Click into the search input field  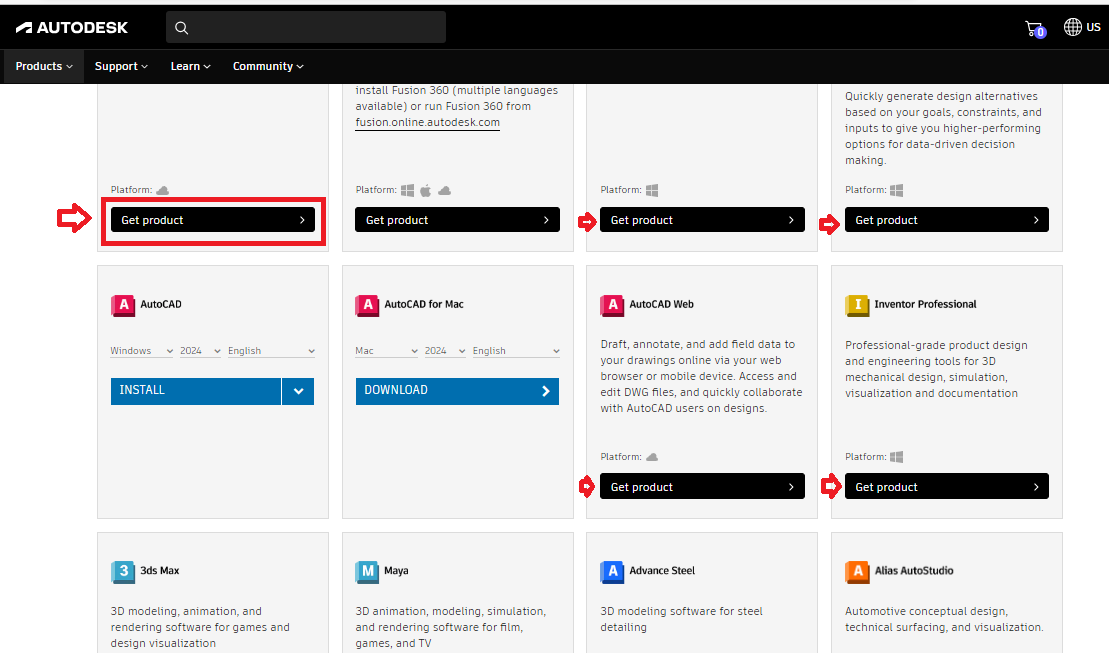pyautogui.click(x=306, y=28)
